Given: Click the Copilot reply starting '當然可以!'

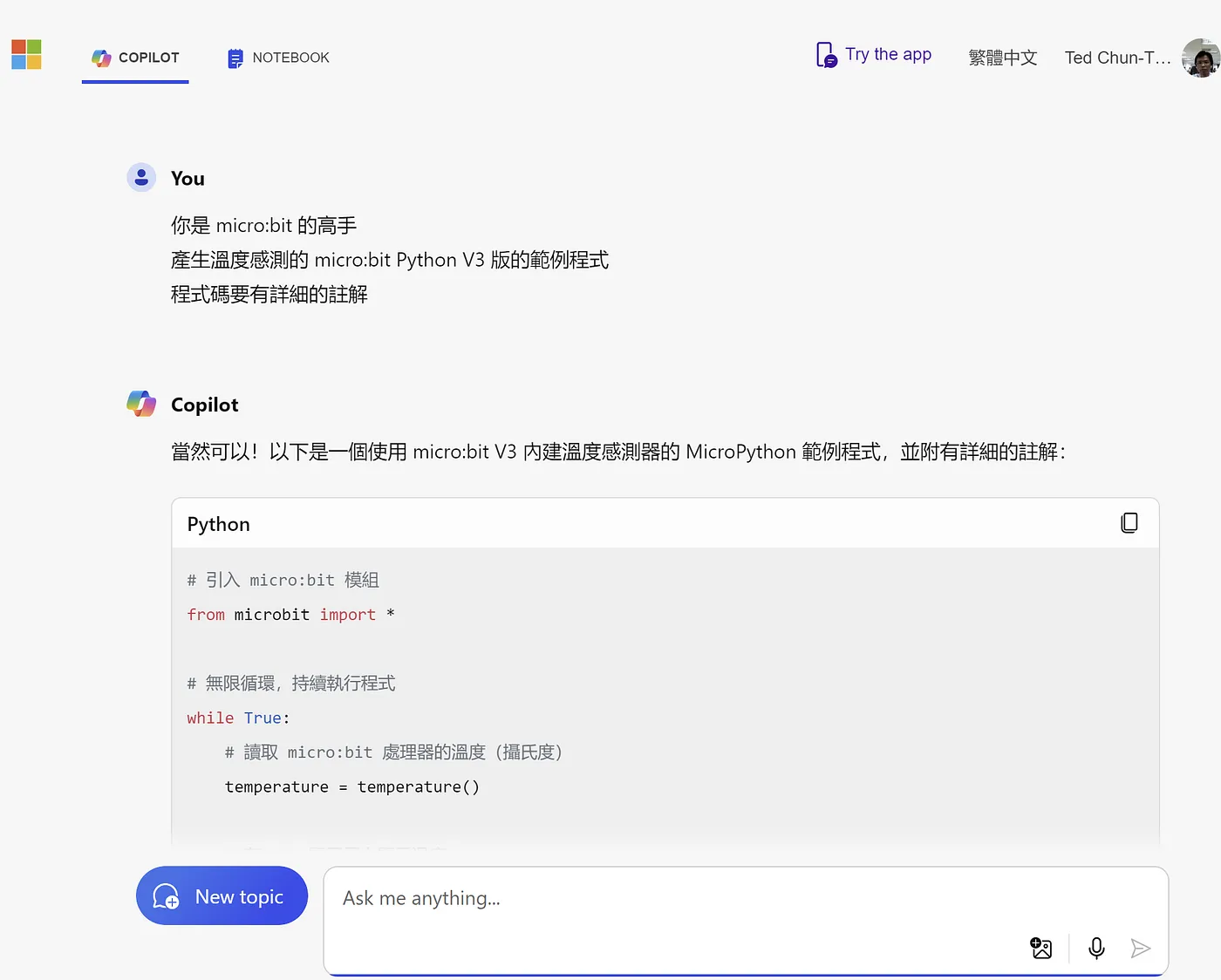Looking at the screenshot, I should (x=618, y=452).
